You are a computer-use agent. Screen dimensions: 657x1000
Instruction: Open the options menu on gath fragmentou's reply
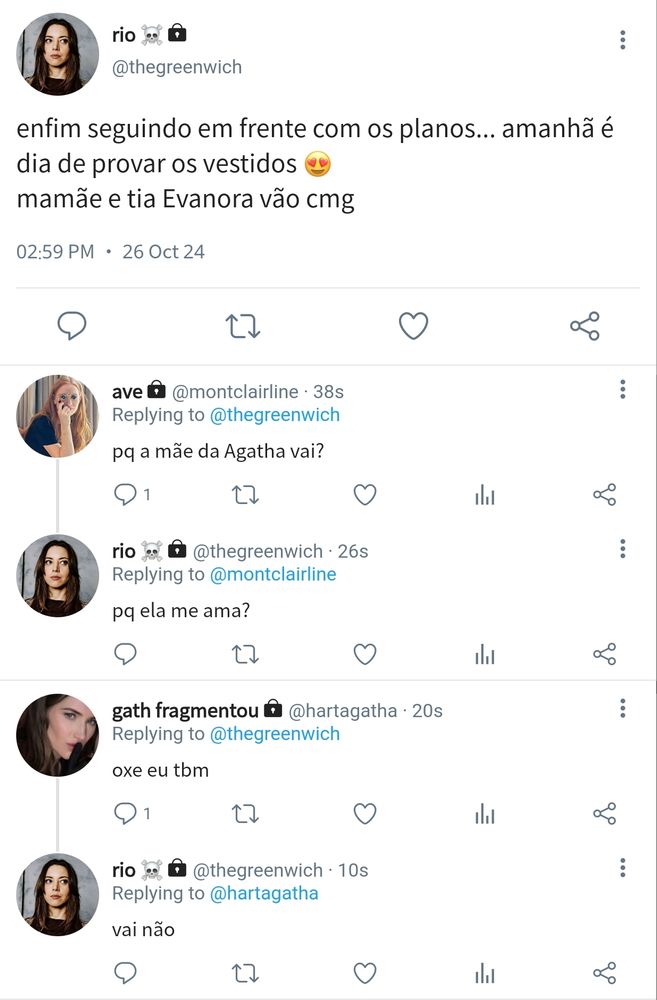622,708
